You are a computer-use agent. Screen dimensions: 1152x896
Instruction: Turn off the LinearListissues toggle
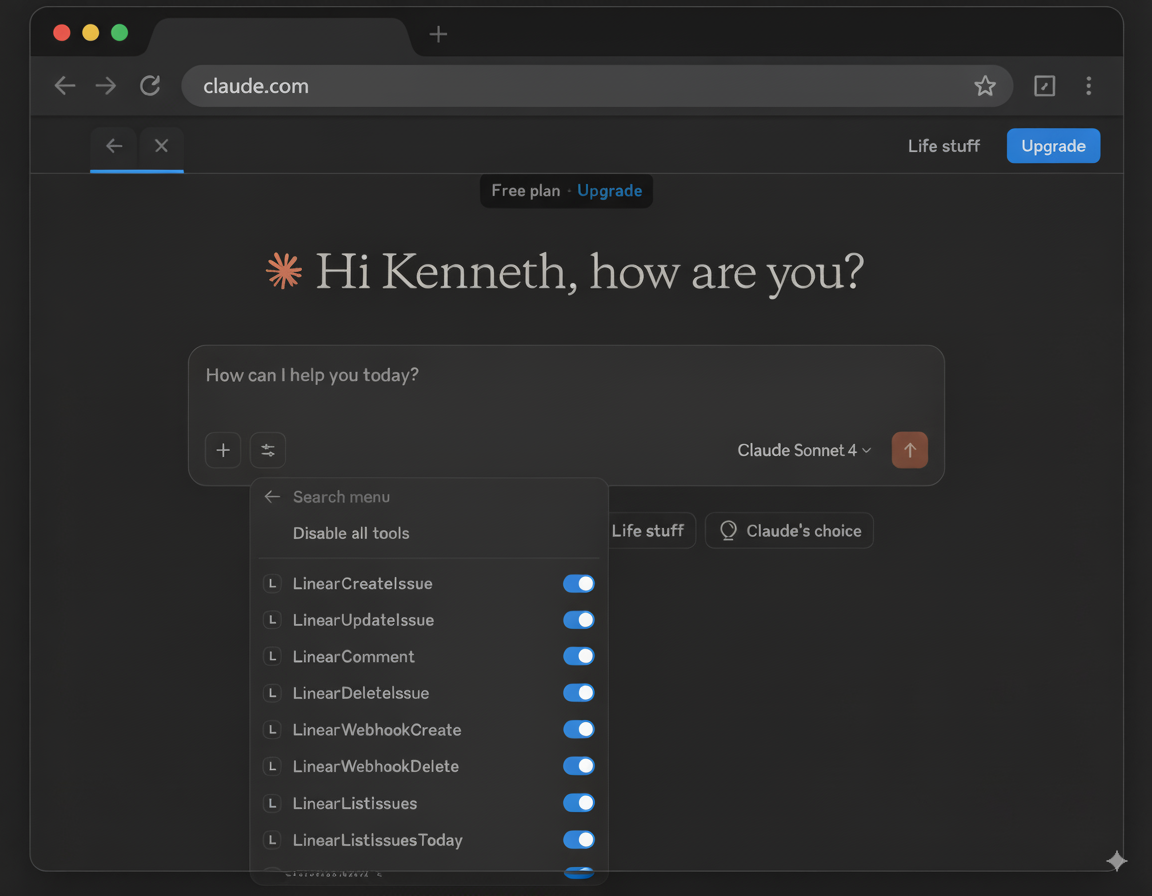tap(578, 803)
